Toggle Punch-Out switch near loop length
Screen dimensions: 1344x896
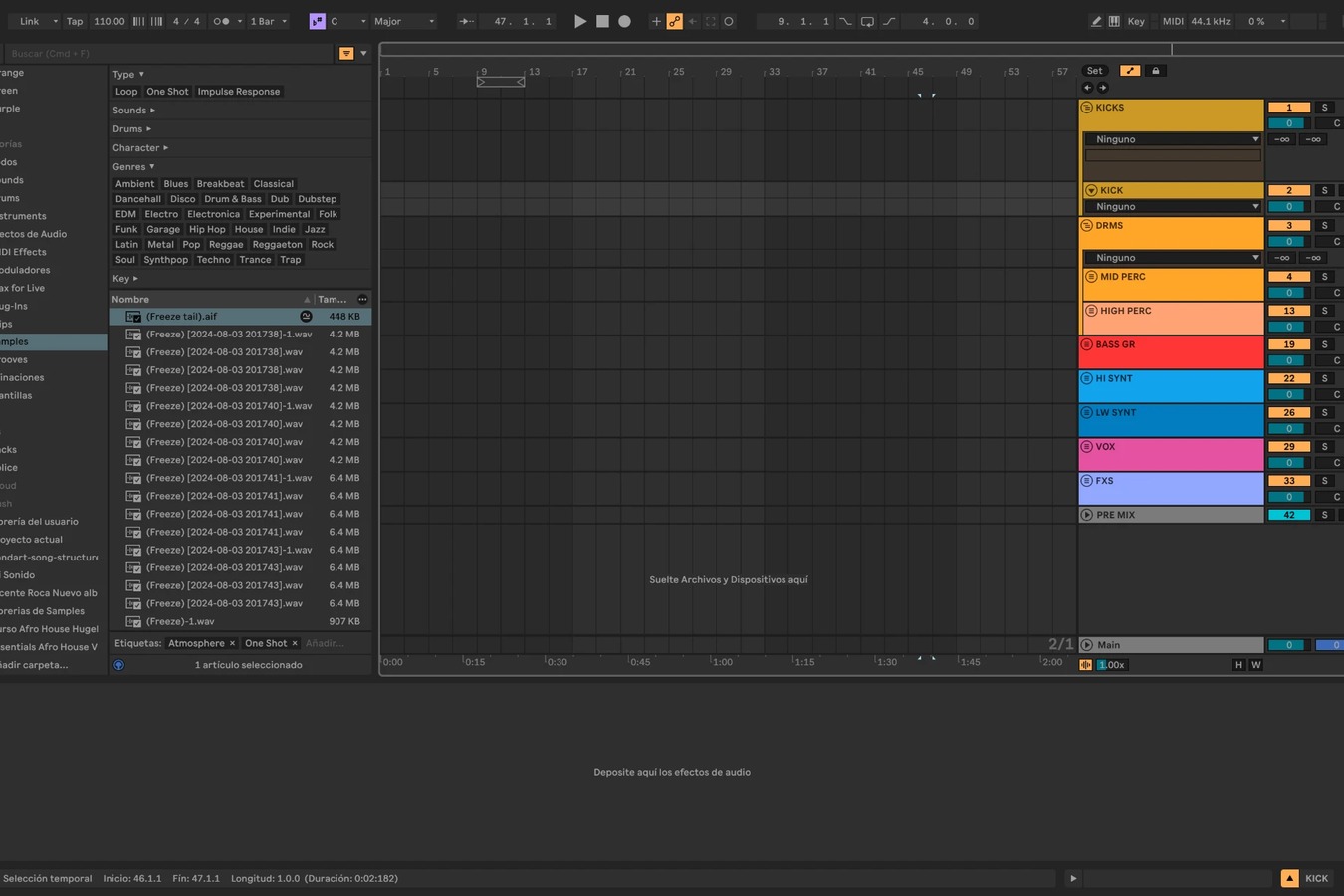coord(889,21)
